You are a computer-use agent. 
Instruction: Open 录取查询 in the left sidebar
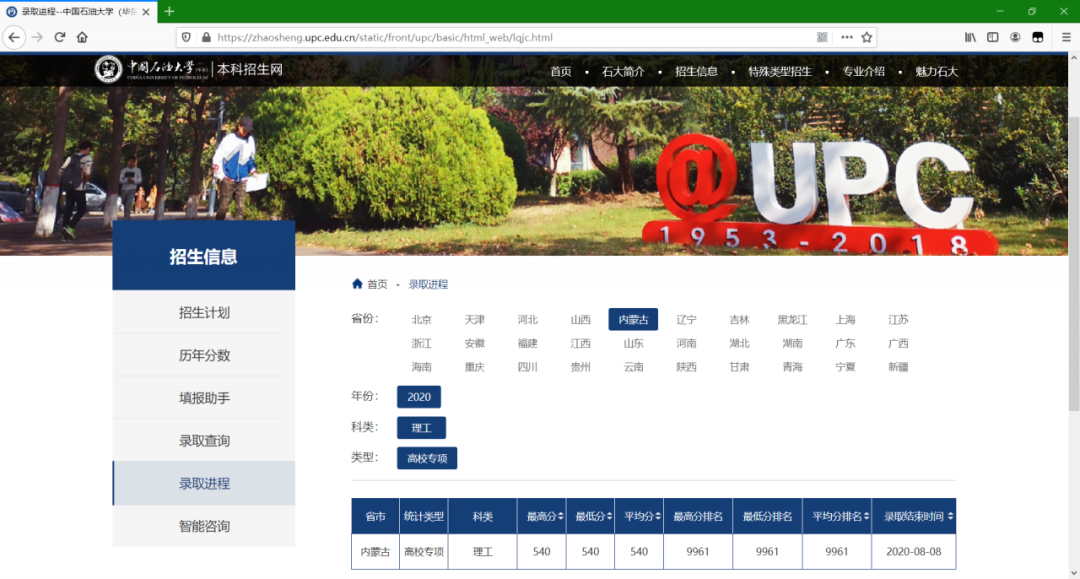tap(202, 440)
